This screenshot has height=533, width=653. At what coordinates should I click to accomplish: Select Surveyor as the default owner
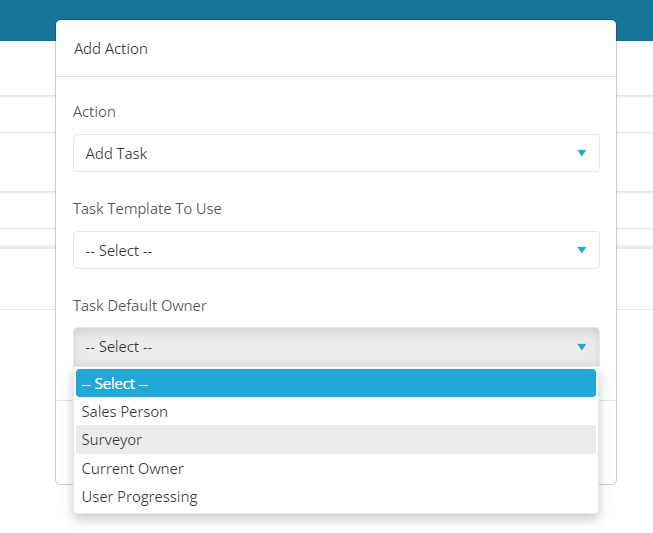pyautogui.click(x=336, y=440)
